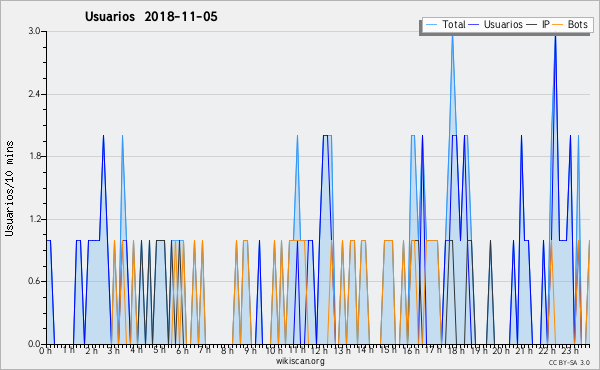Image resolution: width=600 pixels, height=370 pixels.
Task: Click the '16 h' x-axis label
Action: tap(411, 350)
